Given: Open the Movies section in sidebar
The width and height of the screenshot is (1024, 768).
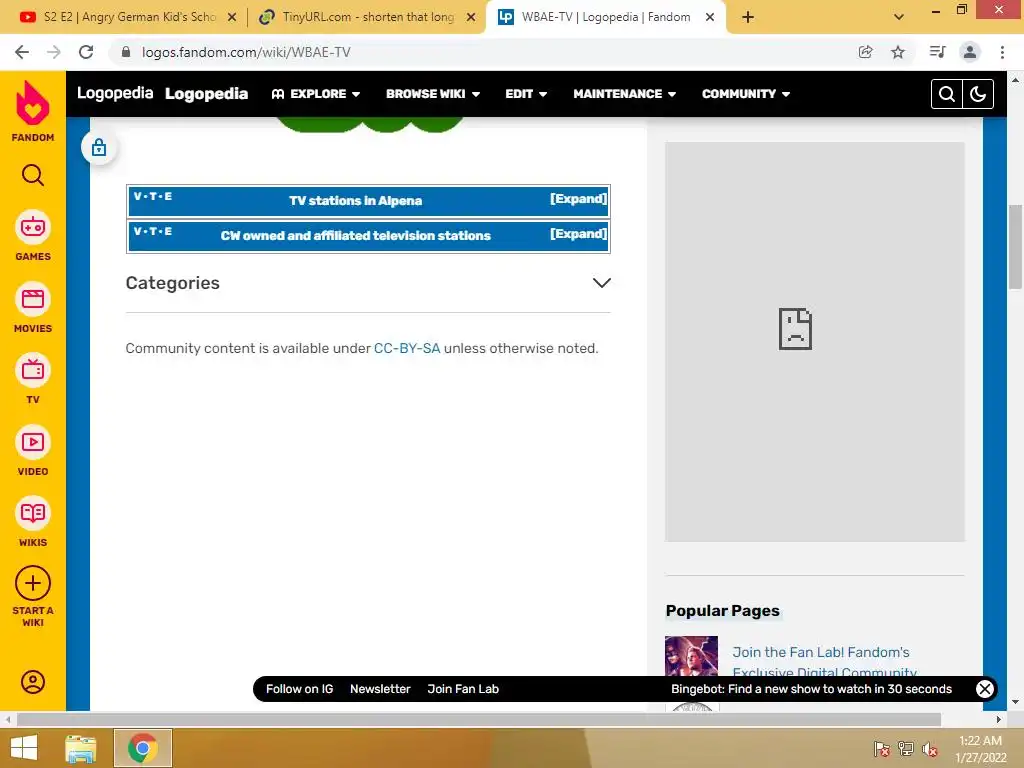Looking at the screenshot, I should (33, 308).
